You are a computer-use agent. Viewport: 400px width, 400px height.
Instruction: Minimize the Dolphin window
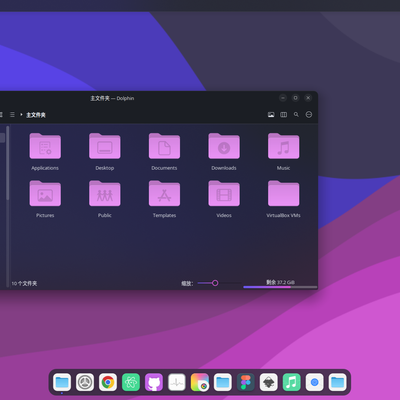coord(283,98)
